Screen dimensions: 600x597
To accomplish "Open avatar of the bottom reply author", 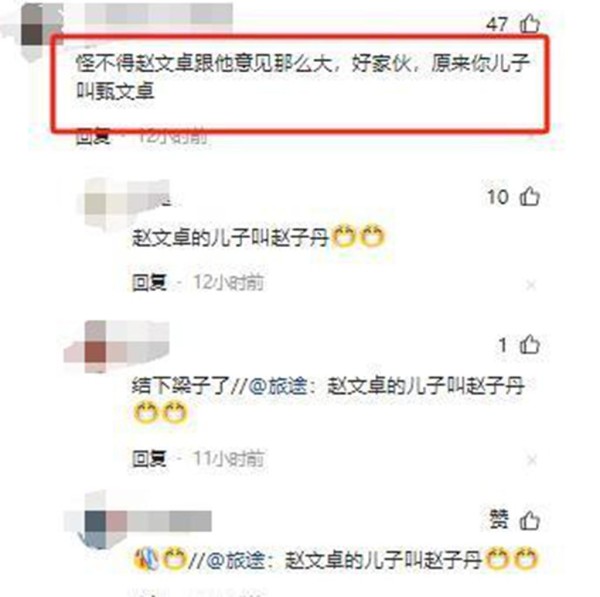I will click(x=96, y=522).
